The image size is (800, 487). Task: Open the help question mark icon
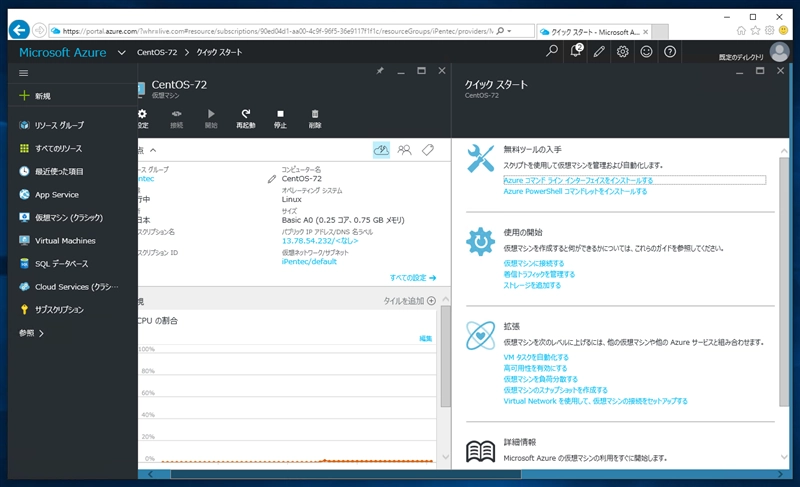pyautogui.click(x=670, y=52)
